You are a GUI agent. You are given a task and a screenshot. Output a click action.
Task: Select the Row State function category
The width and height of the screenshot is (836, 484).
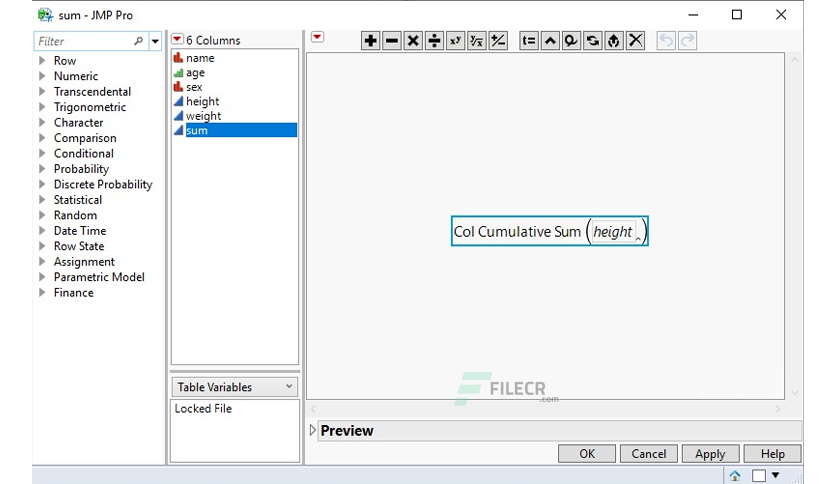(x=79, y=246)
